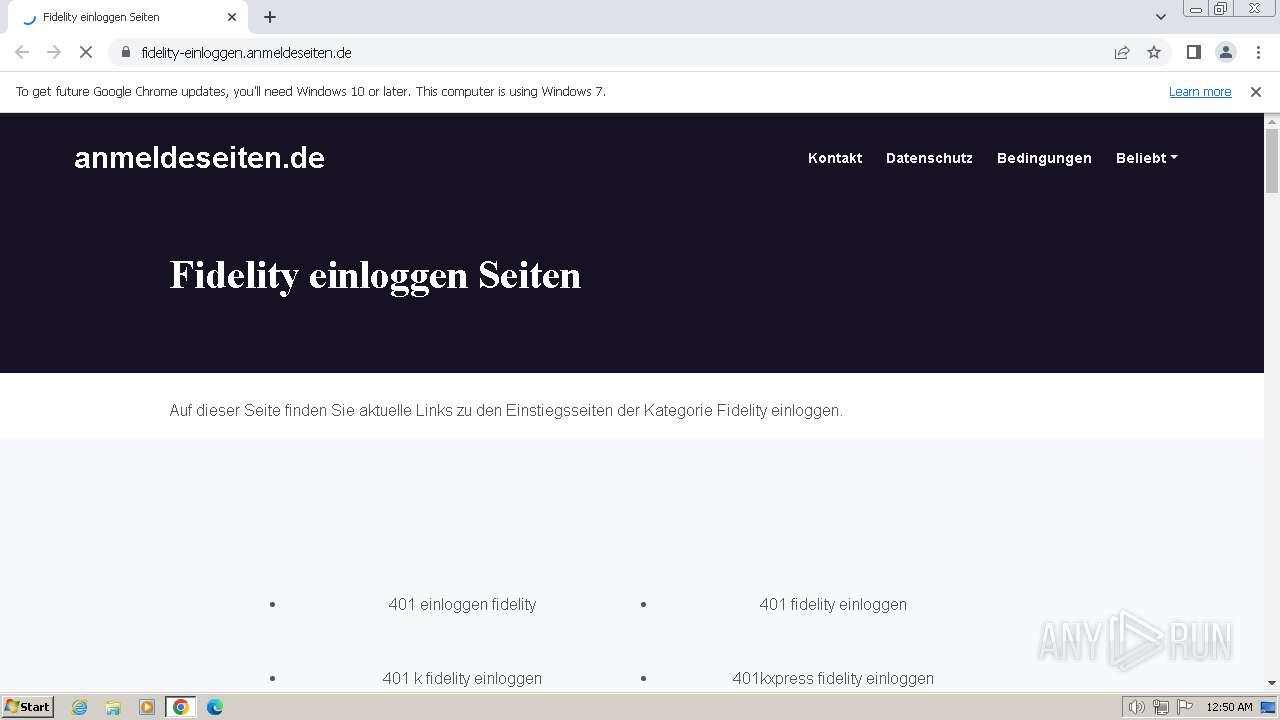Viewport: 1280px width, 720px height.
Task: Expand the Beliebt dropdown menu
Action: 1146,158
